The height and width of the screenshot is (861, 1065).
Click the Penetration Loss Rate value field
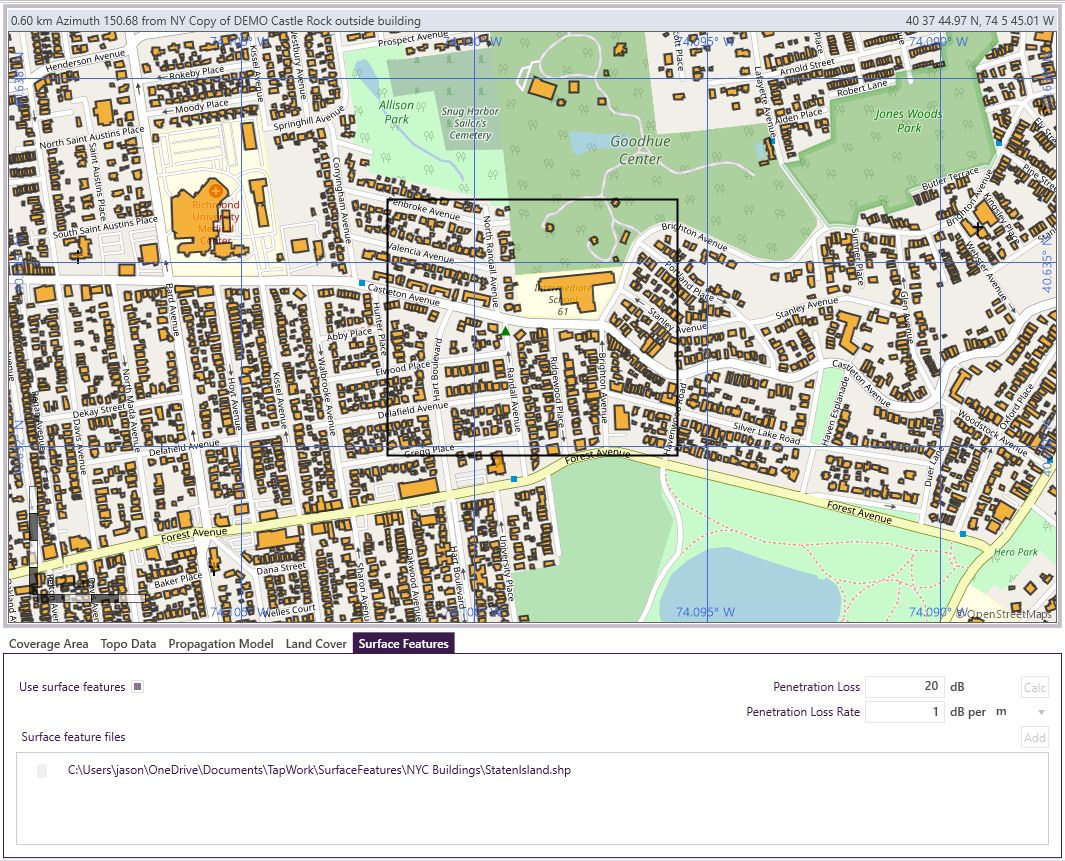[904, 712]
